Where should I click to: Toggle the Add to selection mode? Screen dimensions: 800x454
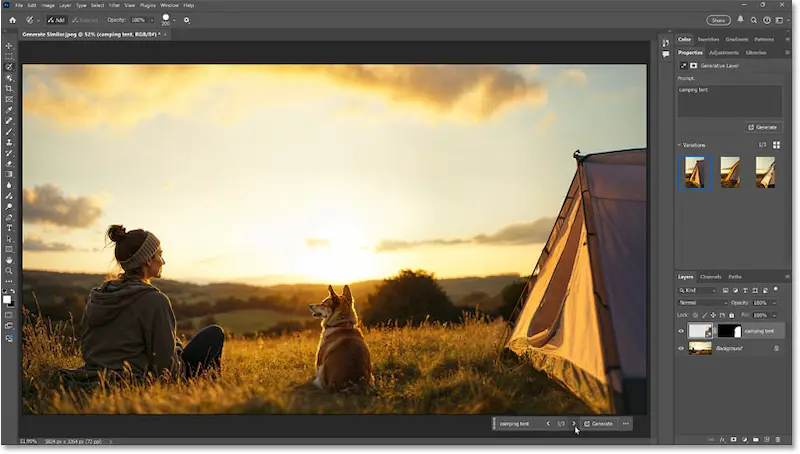[x=57, y=20]
